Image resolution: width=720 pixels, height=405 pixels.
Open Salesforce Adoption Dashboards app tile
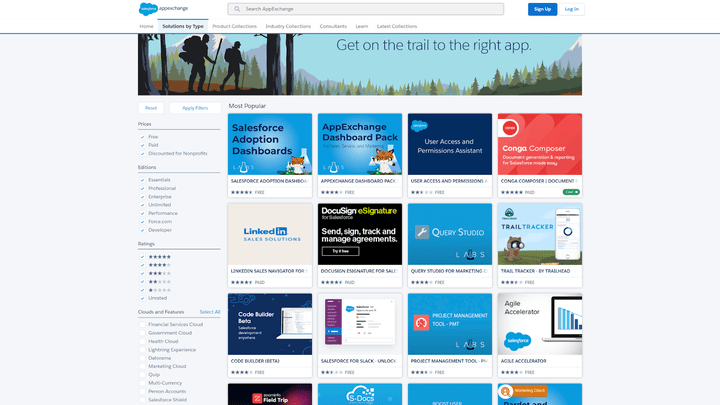point(270,155)
